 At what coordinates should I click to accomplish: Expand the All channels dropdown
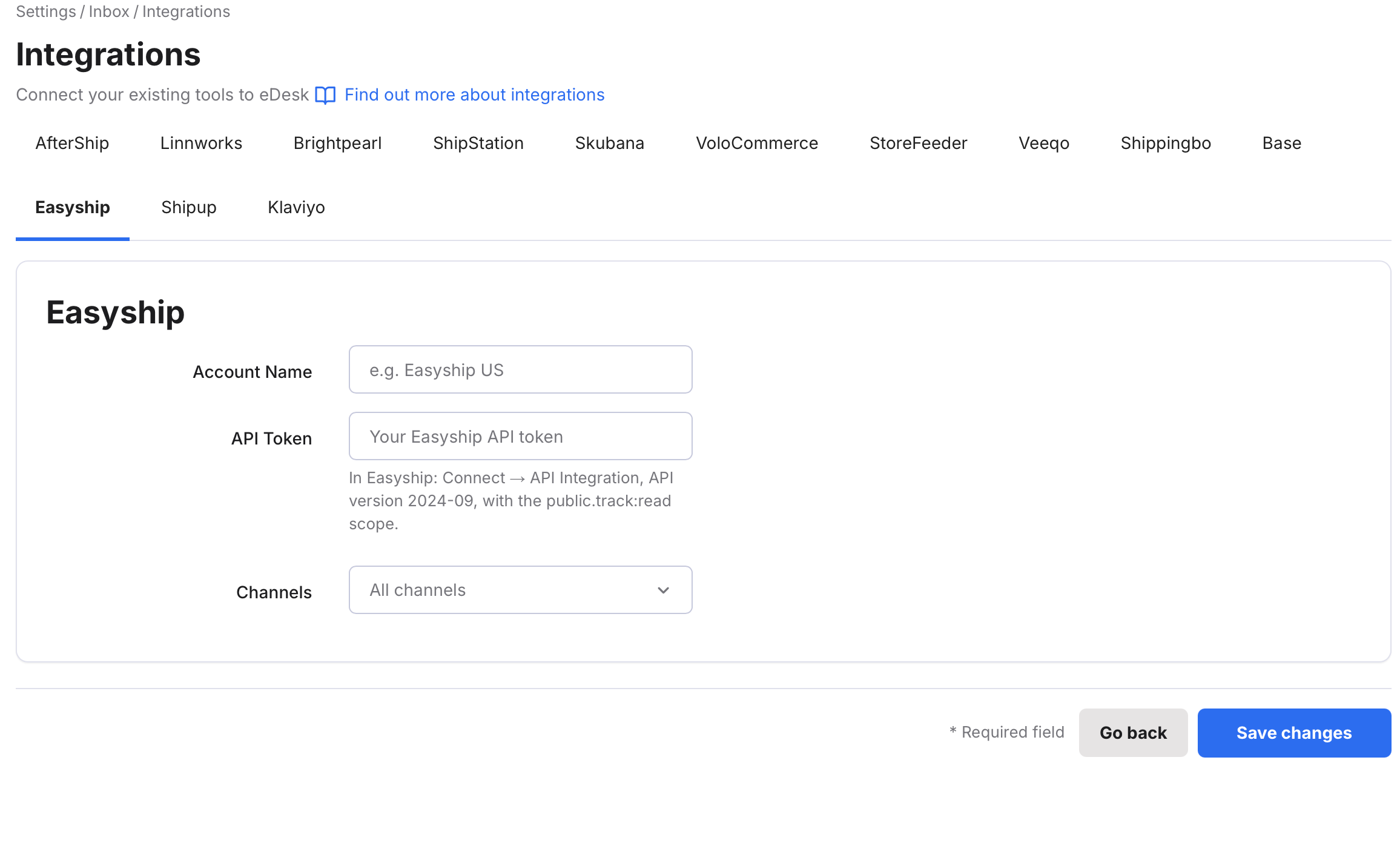(x=521, y=590)
